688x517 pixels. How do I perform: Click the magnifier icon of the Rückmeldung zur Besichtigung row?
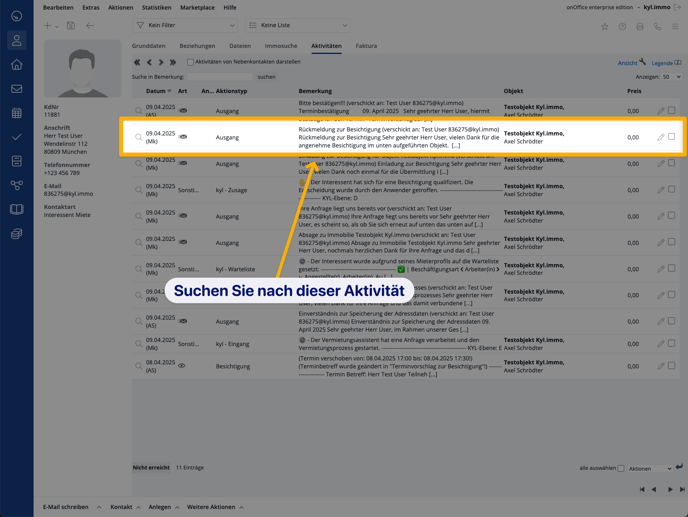[x=139, y=137]
